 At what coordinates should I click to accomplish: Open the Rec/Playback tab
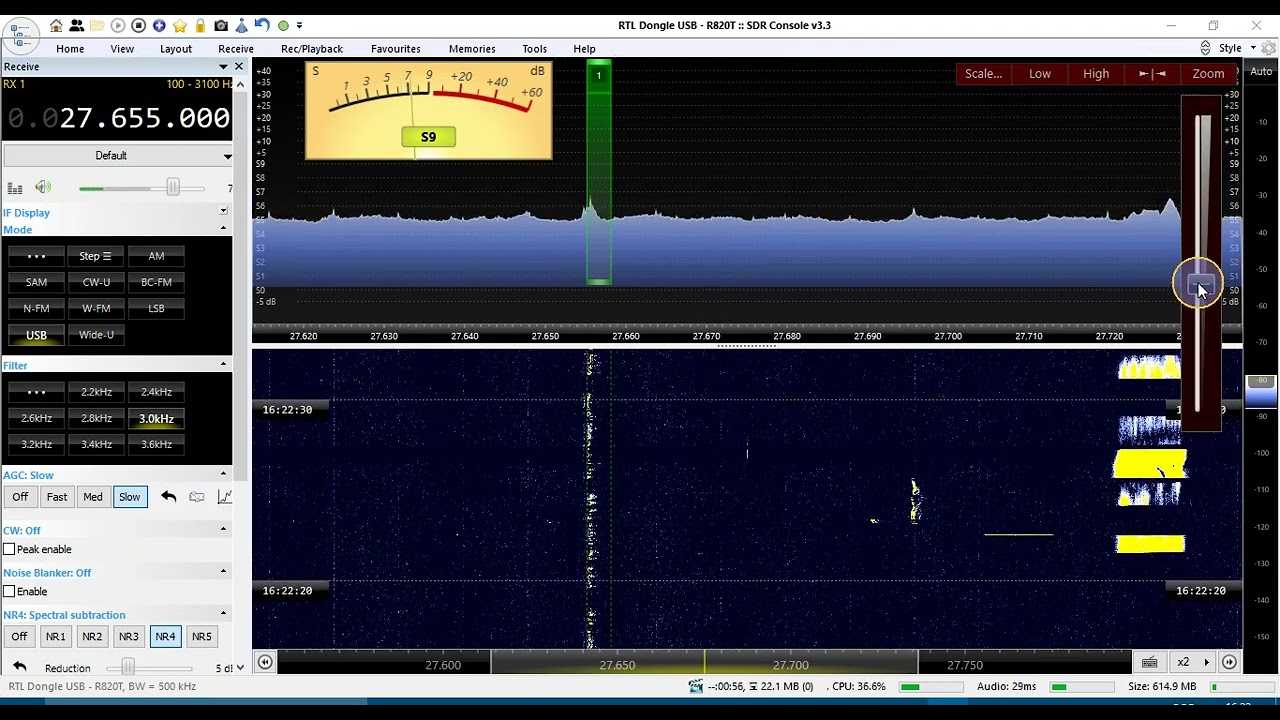point(312,49)
